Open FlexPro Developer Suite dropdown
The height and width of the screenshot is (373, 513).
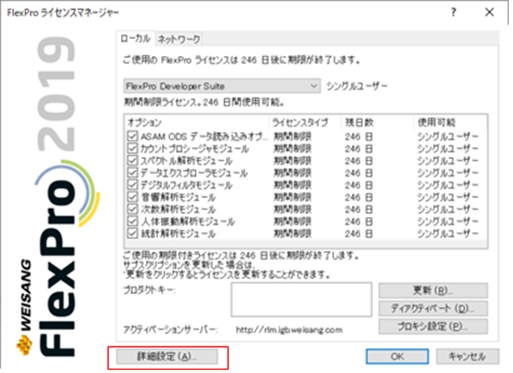(x=222, y=86)
